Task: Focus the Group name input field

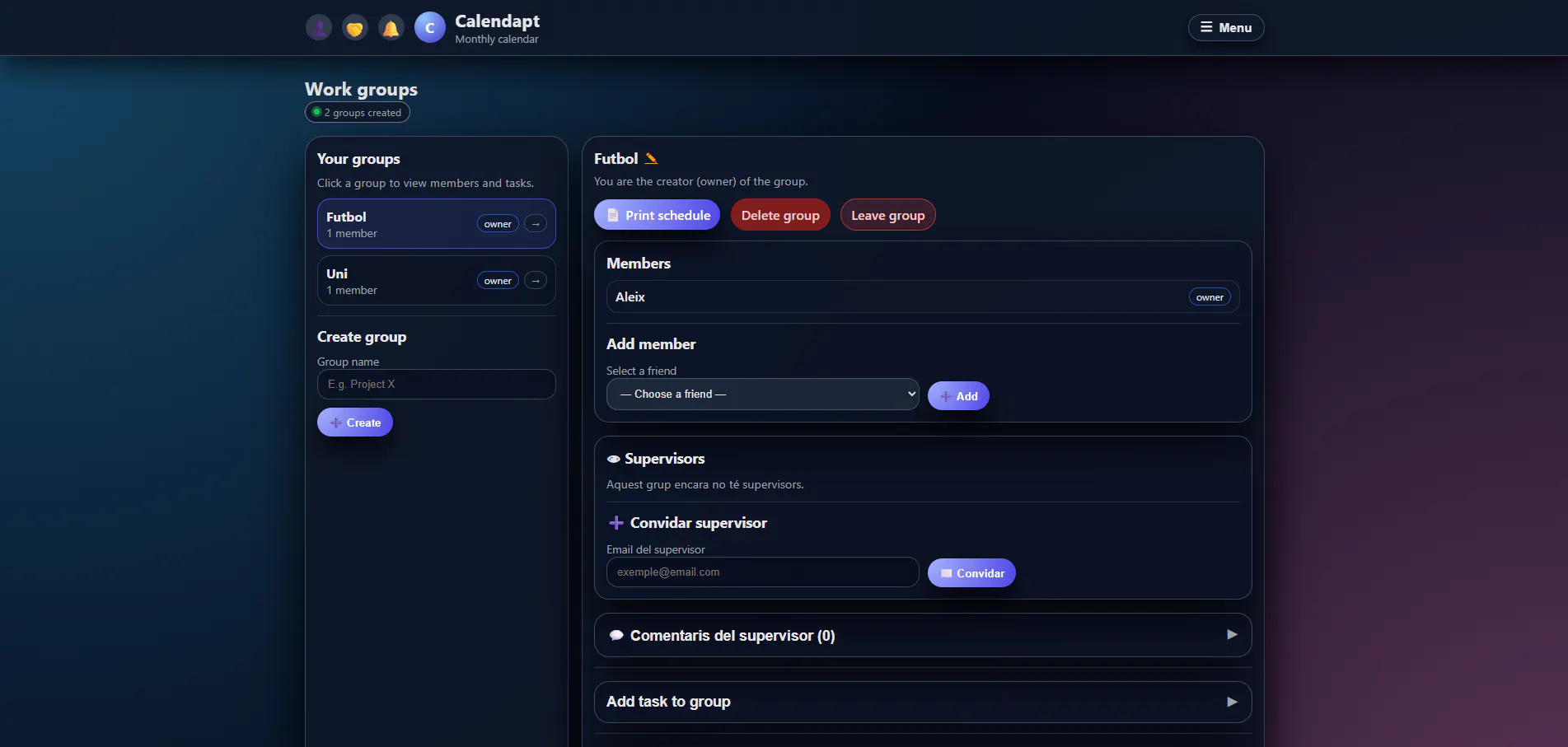Action: tap(437, 385)
